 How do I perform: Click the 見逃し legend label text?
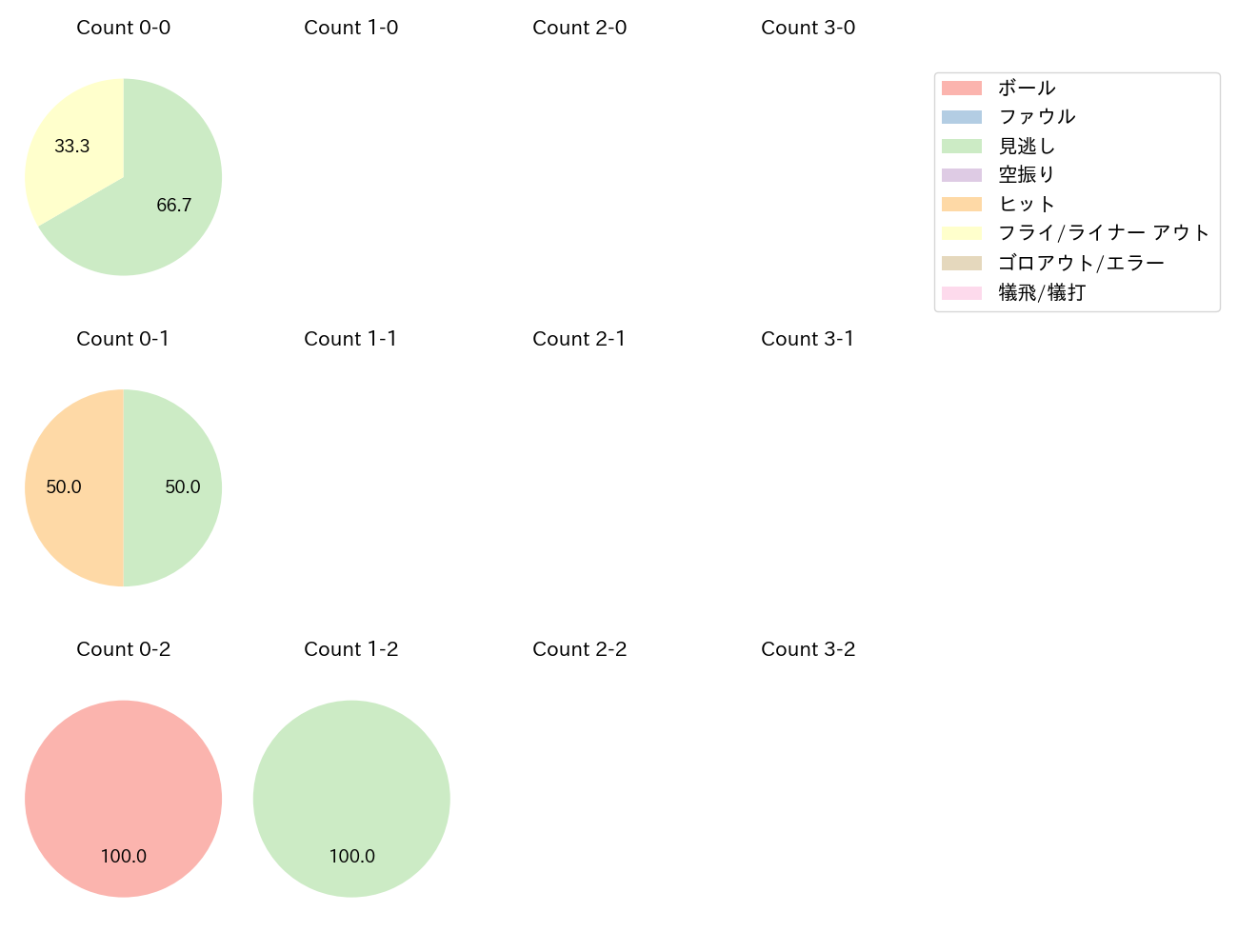point(1027,147)
